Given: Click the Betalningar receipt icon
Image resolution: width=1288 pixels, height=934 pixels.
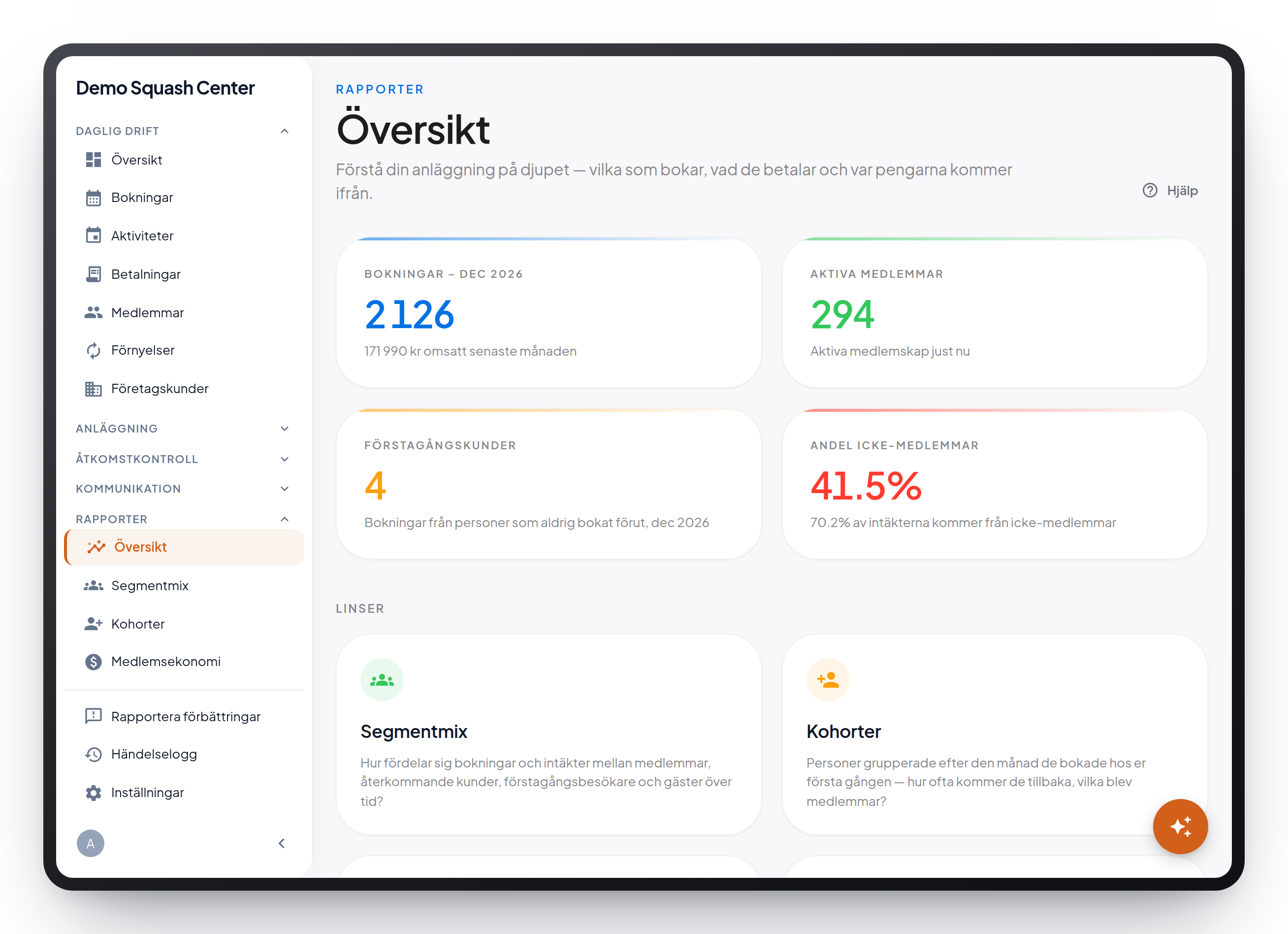Looking at the screenshot, I should pos(93,274).
